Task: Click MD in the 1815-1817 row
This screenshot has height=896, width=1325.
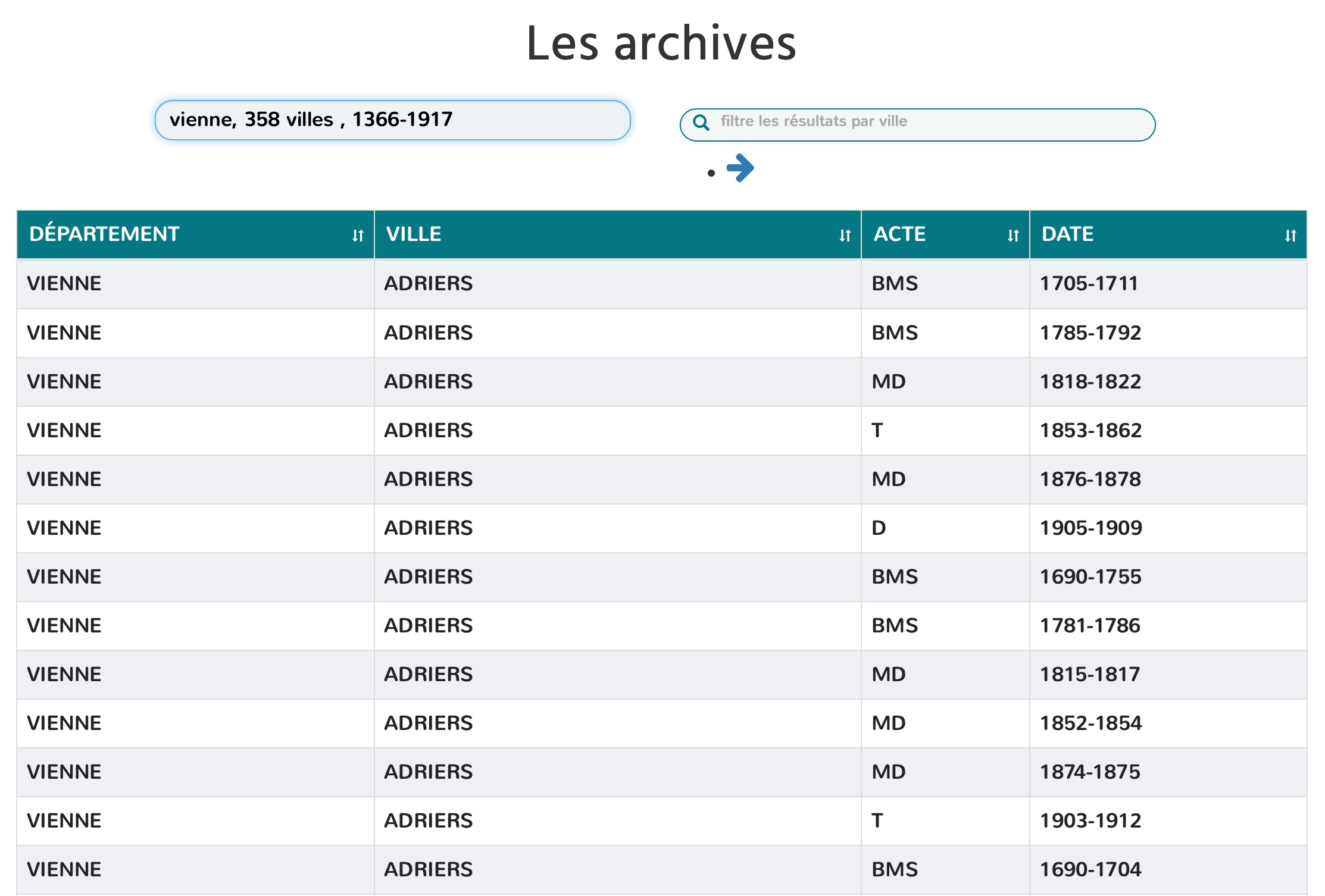Action: [x=889, y=674]
